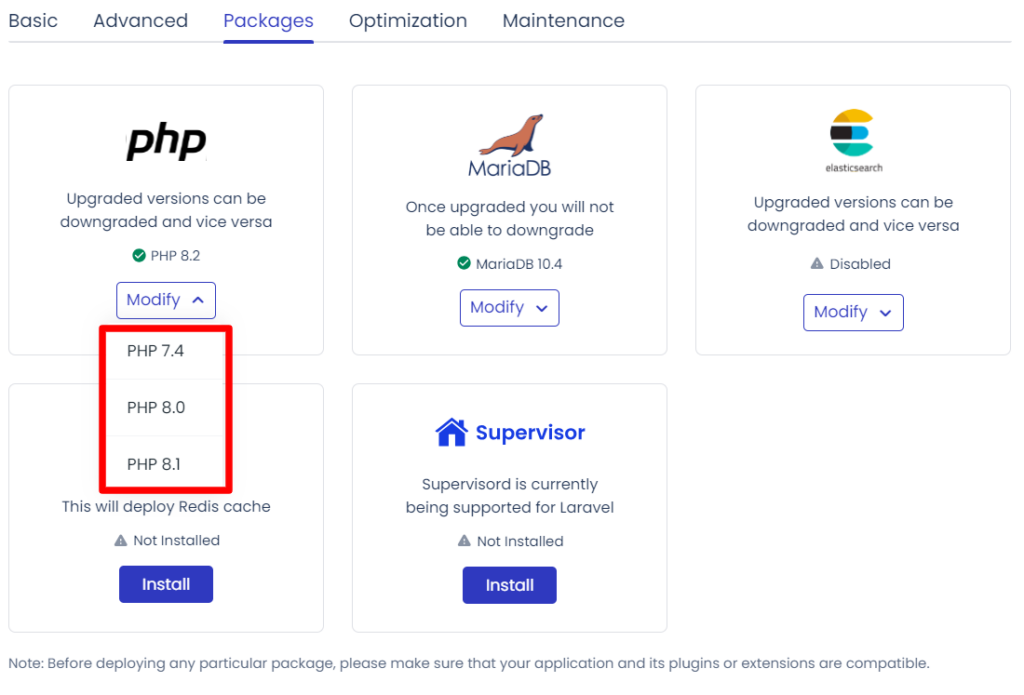The width and height of the screenshot is (1024, 695).
Task: Open the MariaDB Modify dropdown
Action: pyautogui.click(x=509, y=308)
